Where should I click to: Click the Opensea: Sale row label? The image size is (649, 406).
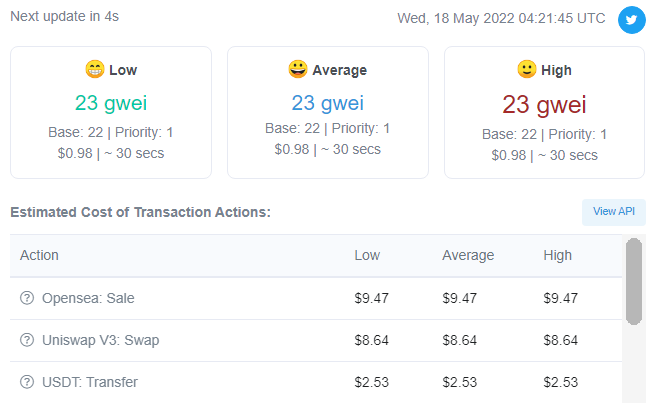[x=88, y=298]
